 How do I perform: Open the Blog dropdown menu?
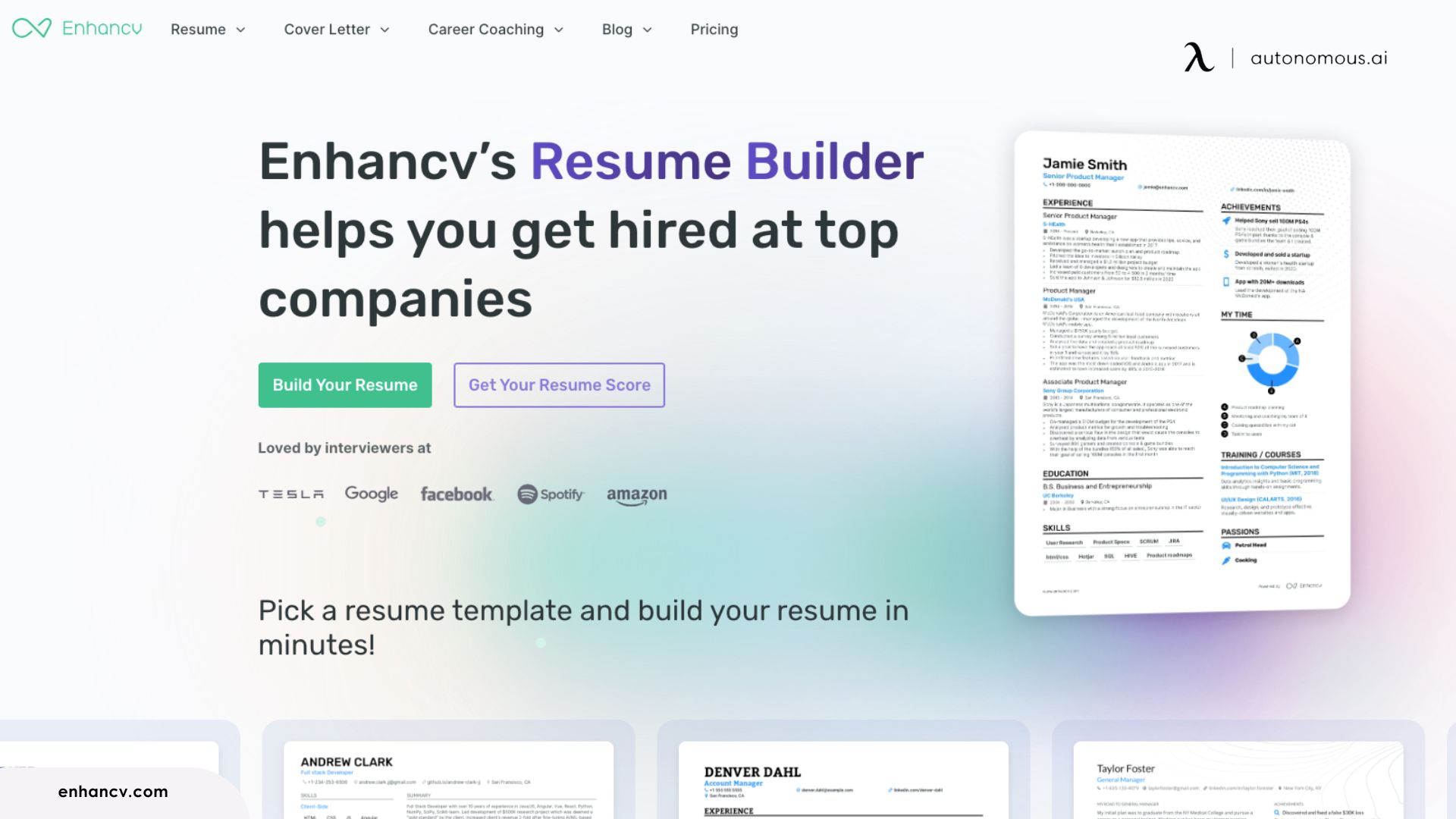(x=626, y=29)
